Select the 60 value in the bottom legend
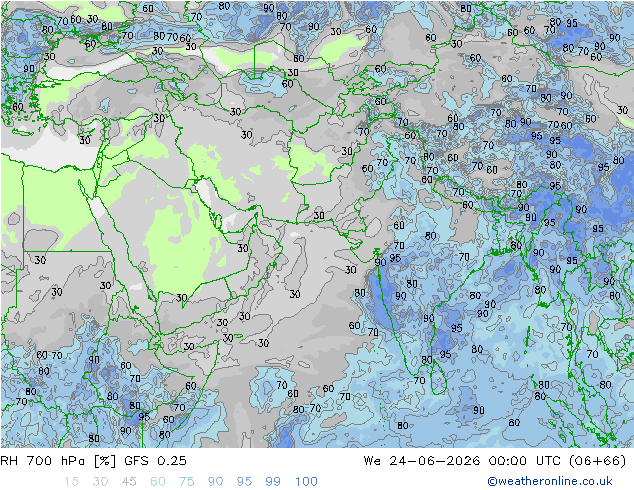The width and height of the screenshot is (634, 490). click(158, 482)
